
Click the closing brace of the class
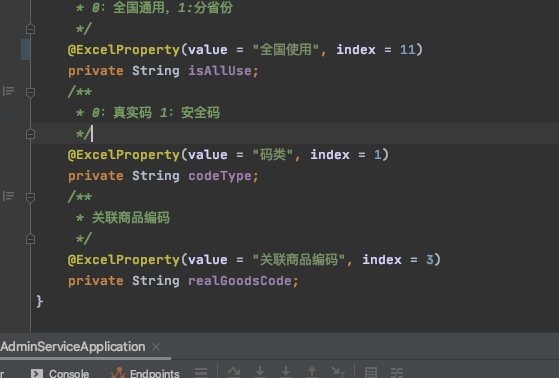click(x=39, y=302)
